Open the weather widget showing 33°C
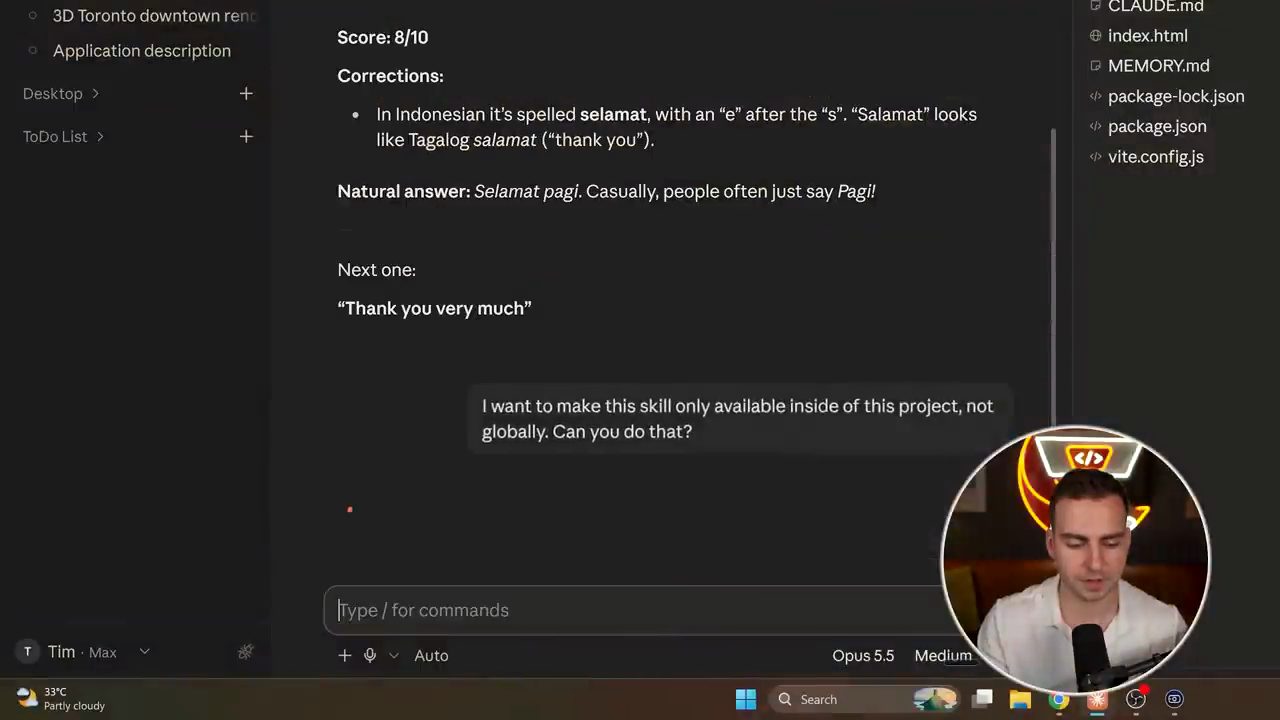Image resolution: width=1280 pixels, height=720 pixels. (61, 699)
